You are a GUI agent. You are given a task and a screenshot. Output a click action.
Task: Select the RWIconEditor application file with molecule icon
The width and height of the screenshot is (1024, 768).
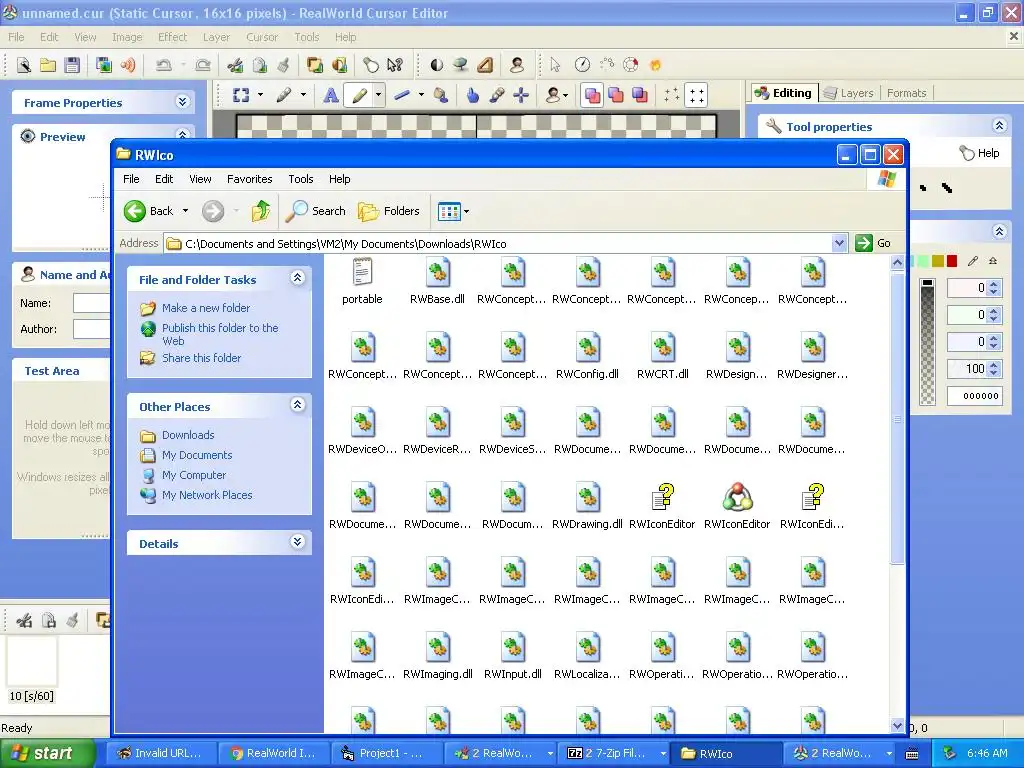point(737,506)
